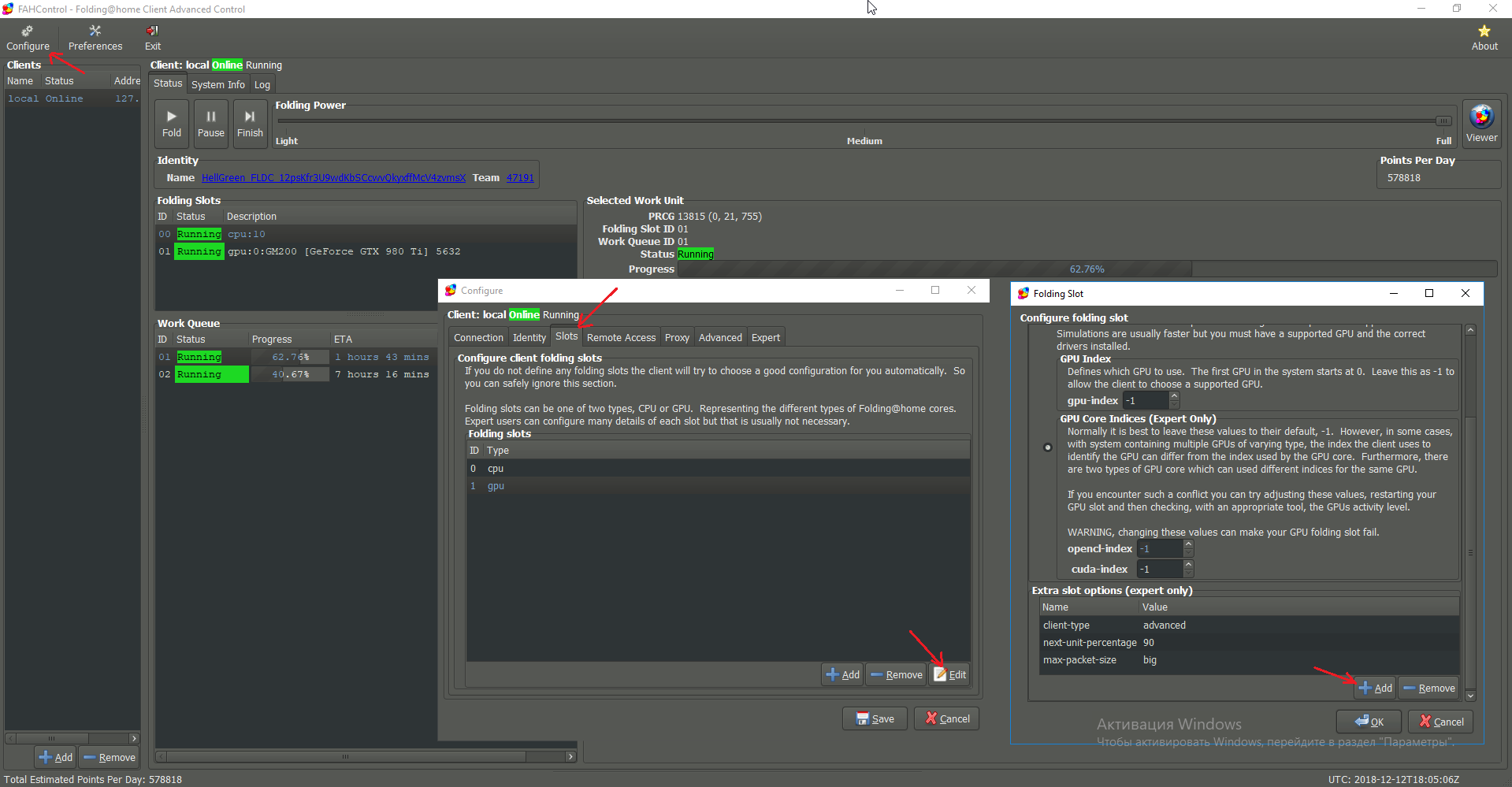The height and width of the screenshot is (787, 1512).
Task: Increase the opencl-index value
Action: 1188,544
